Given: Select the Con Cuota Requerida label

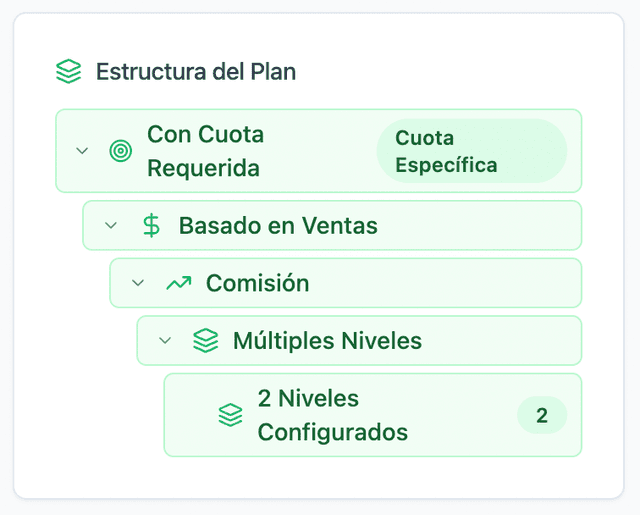Looking at the screenshot, I should point(205,151).
